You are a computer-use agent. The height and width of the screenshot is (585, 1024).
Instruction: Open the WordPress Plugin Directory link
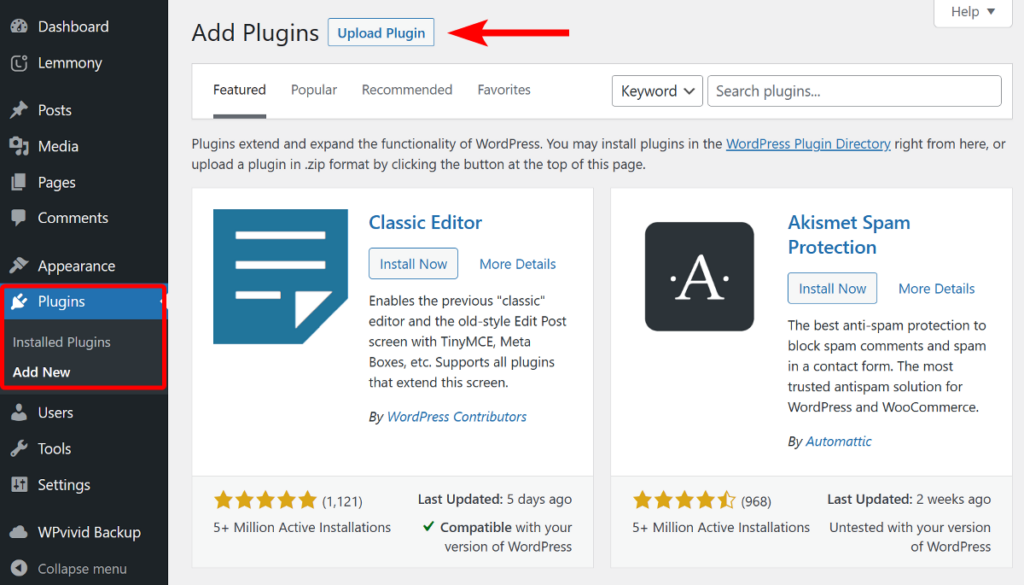click(808, 143)
